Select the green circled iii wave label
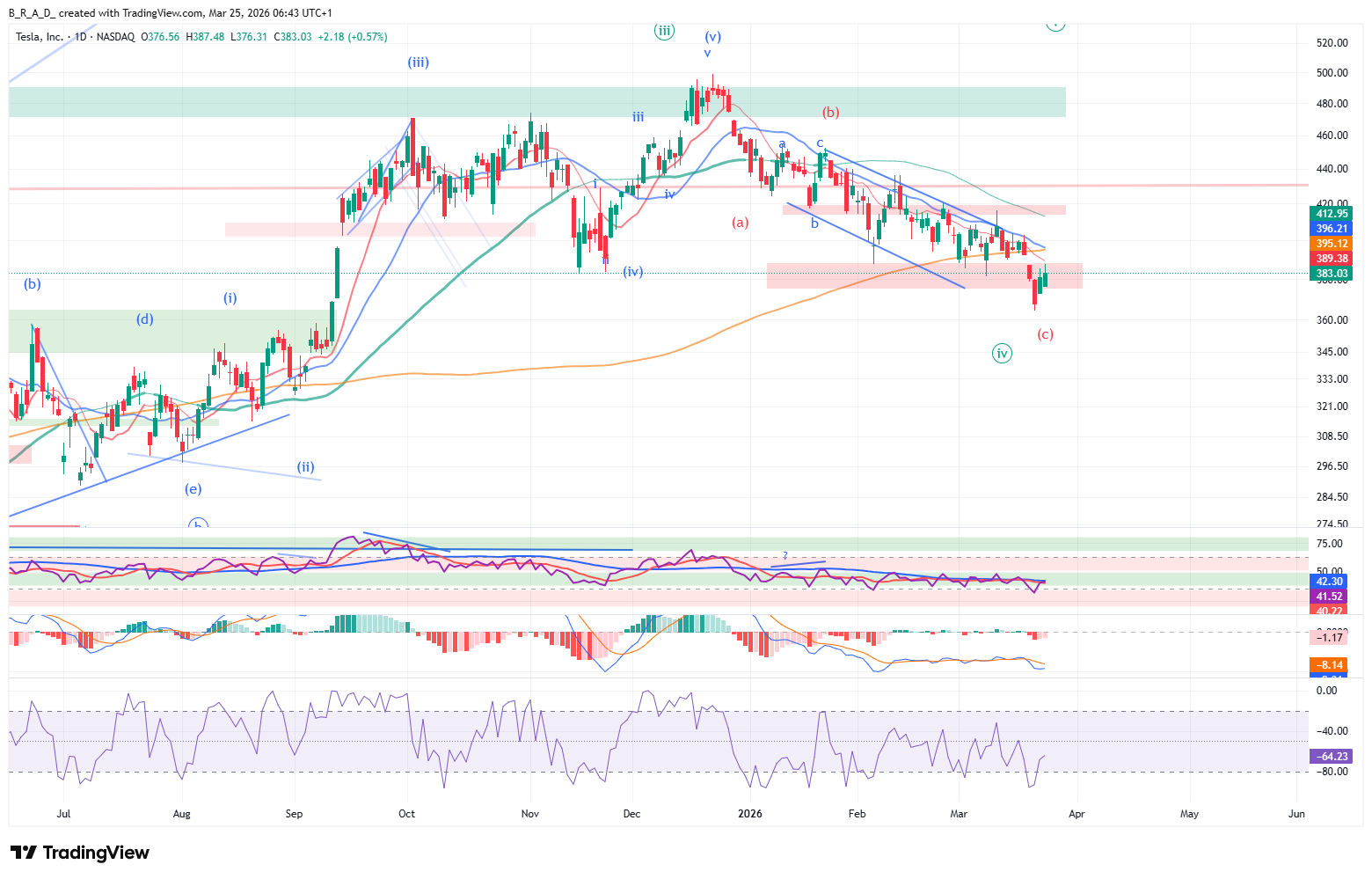Viewport: 1372px width, 879px height. (664, 31)
